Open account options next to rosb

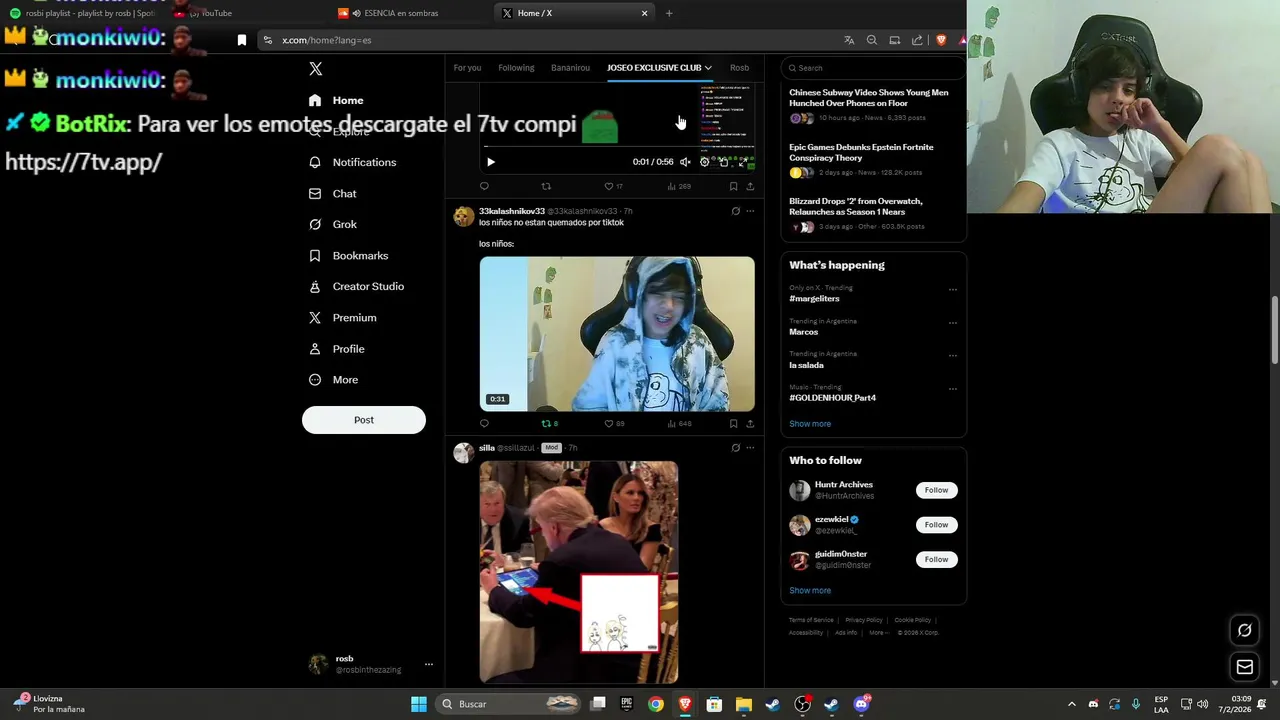tap(428, 664)
